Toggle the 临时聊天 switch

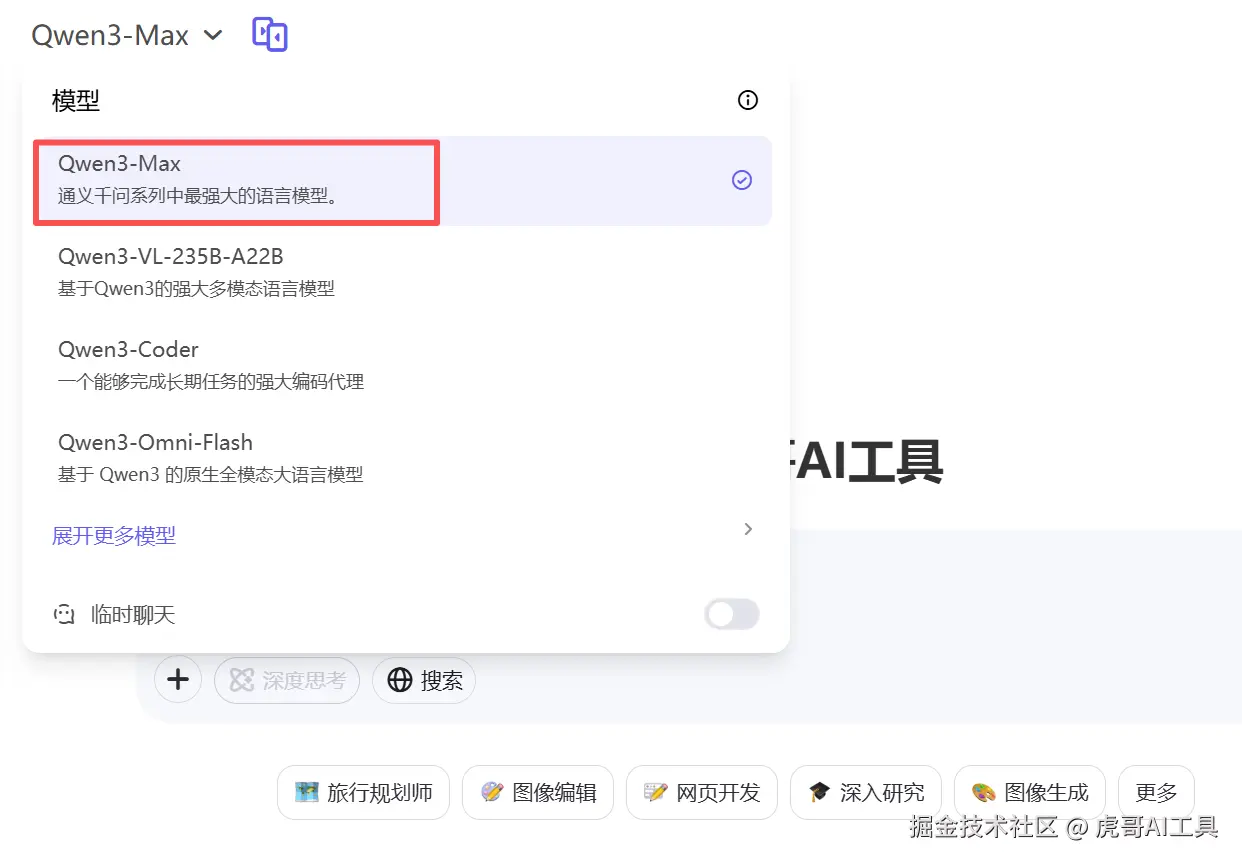point(732,614)
